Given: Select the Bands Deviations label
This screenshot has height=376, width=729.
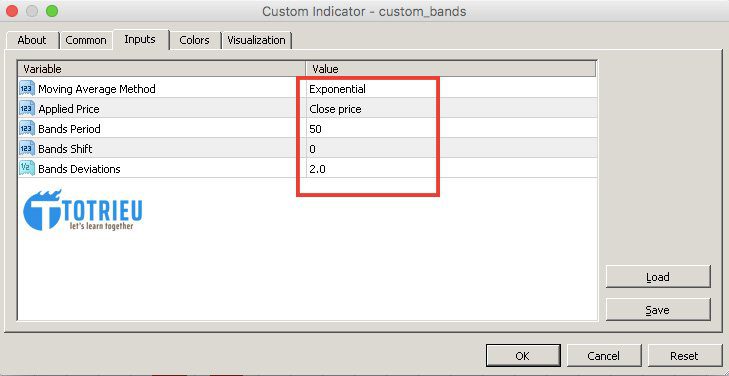Looking at the screenshot, I should point(79,169).
